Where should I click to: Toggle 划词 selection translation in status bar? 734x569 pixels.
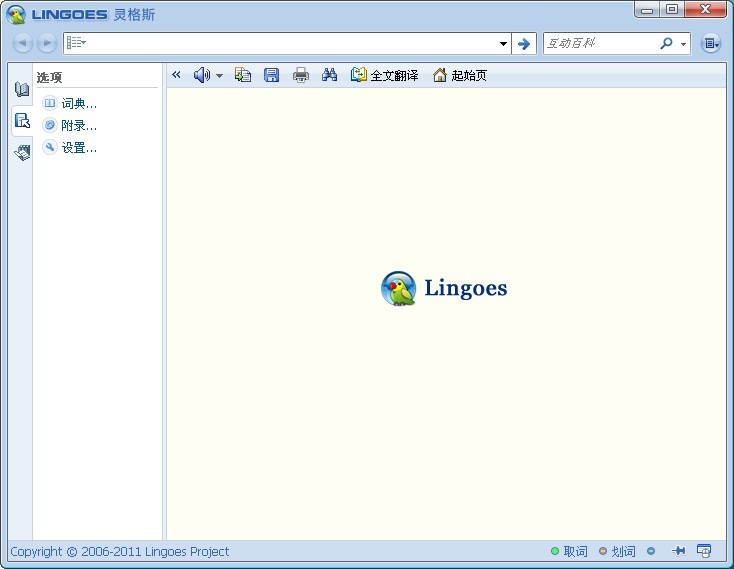pos(617,551)
